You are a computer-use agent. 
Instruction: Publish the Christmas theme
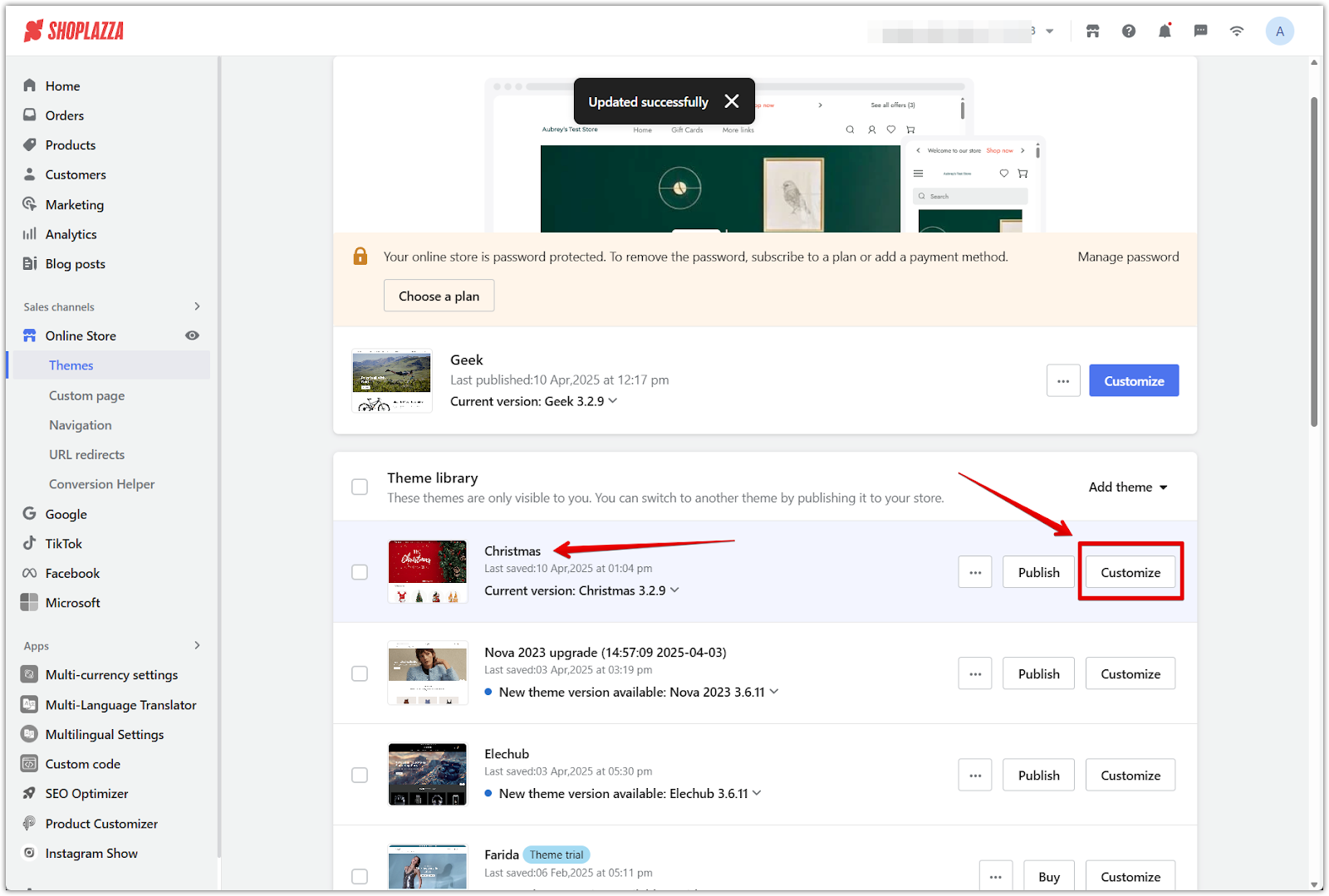coord(1038,572)
